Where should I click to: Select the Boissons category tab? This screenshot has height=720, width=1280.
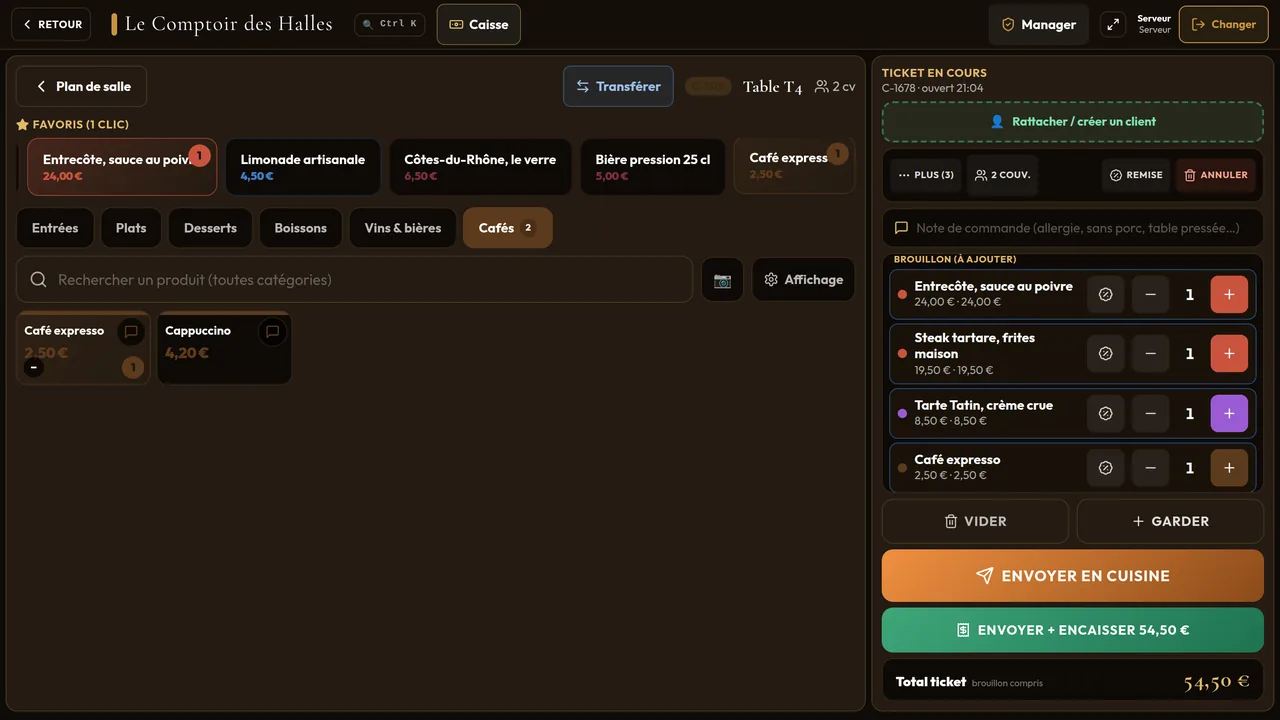pyautogui.click(x=301, y=228)
